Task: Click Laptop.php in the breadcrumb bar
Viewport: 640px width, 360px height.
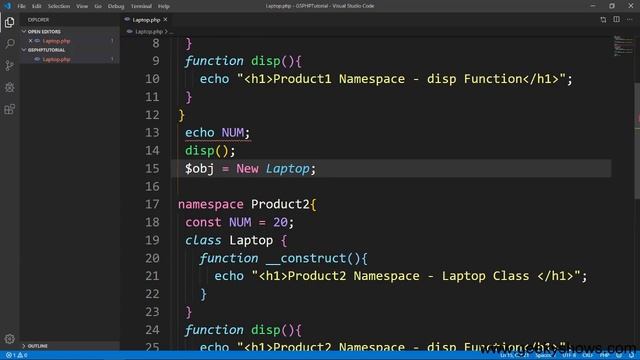Action: tap(149, 31)
